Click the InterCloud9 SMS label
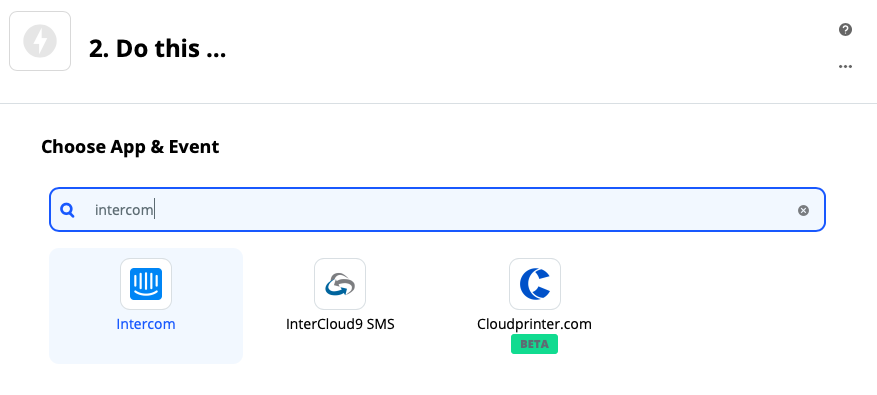The height and width of the screenshot is (395, 877). tap(340, 324)
